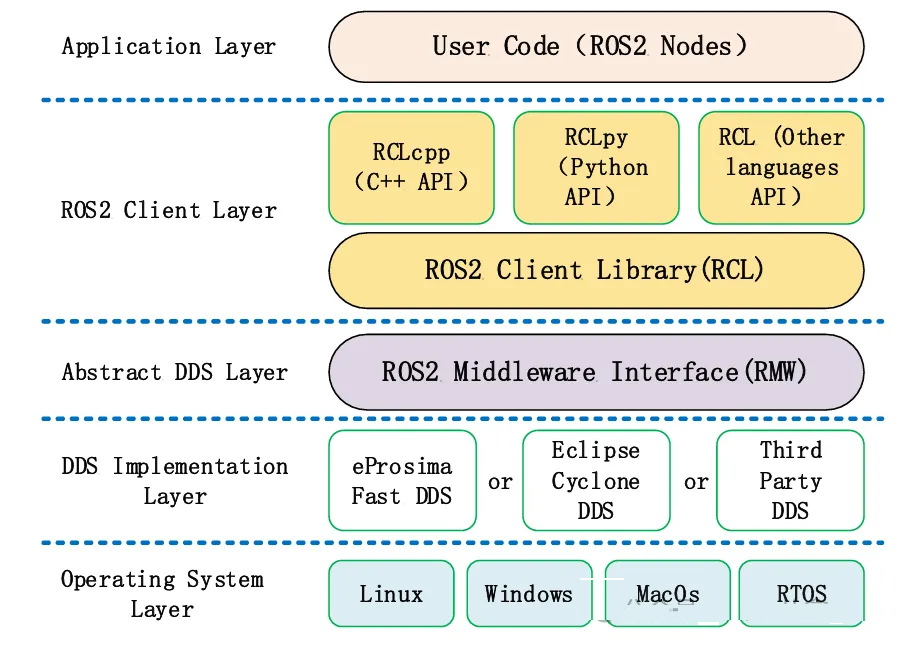Choose the Third Party DDS box
Screen dimensions: 910x647
790,481
